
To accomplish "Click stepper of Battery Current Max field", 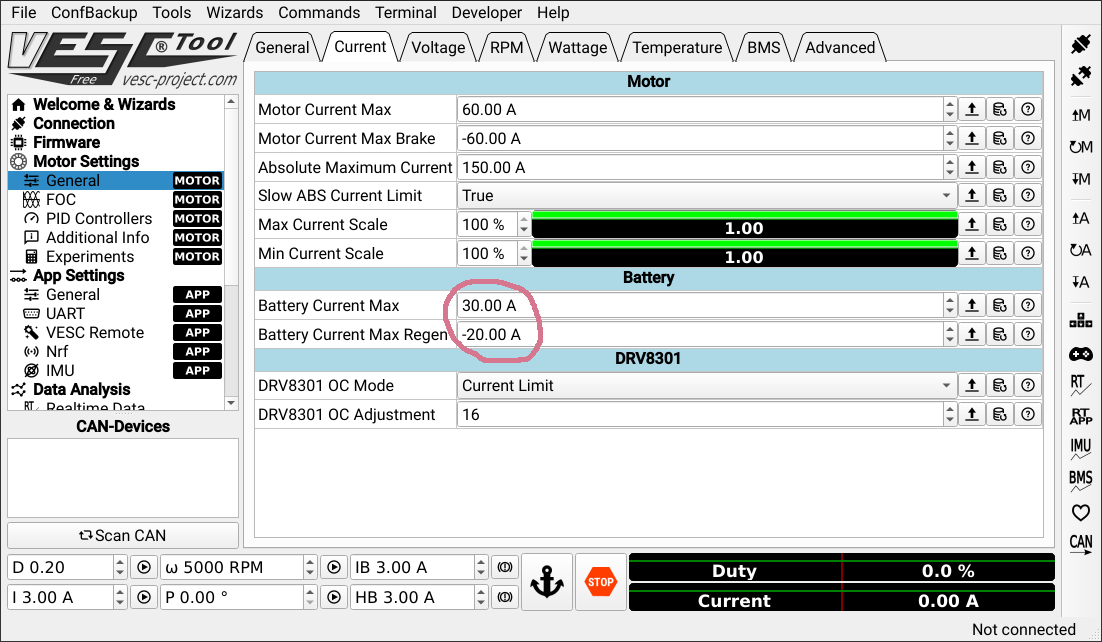I will [949, 305].
